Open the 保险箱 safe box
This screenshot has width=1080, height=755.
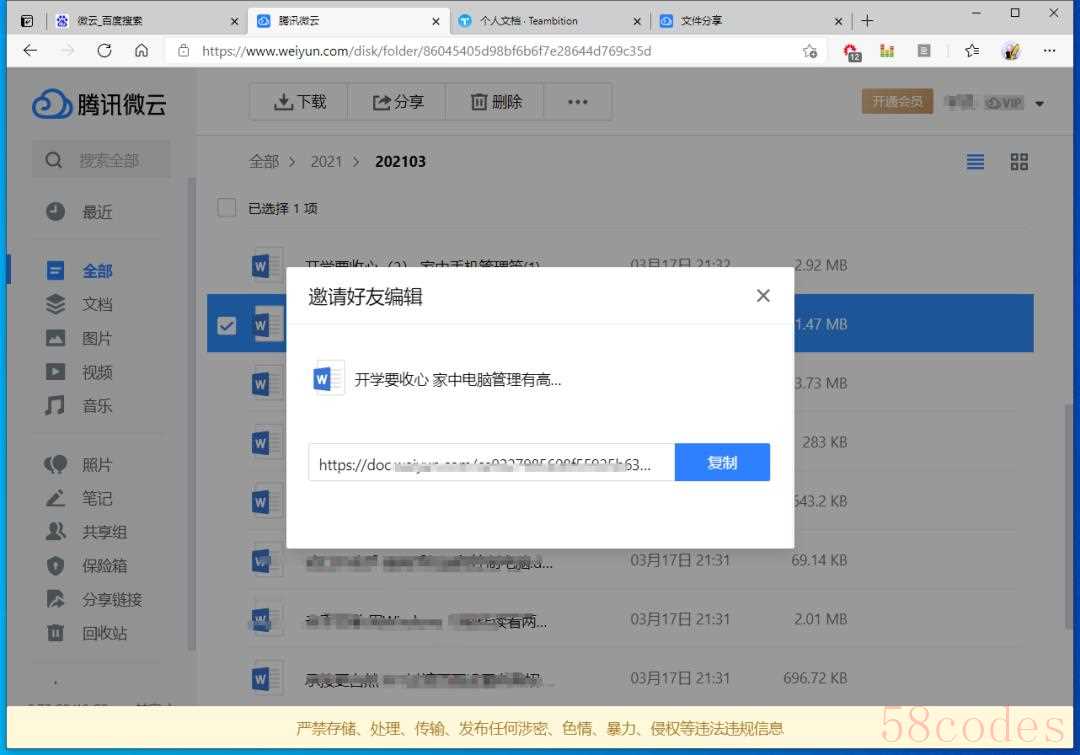pos(104,566)
